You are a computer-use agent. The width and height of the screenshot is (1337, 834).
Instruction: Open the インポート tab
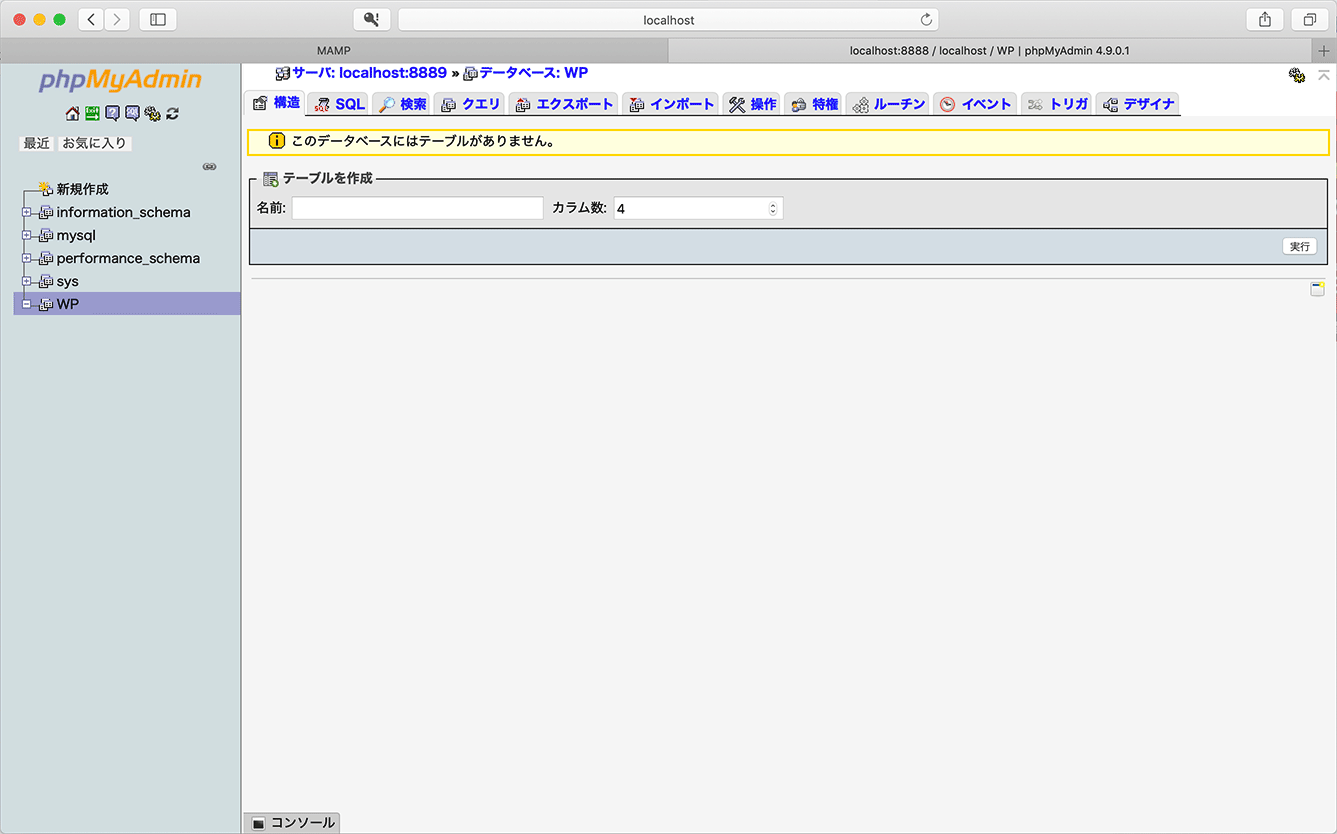pyautogui.click(x=671, y=104)
